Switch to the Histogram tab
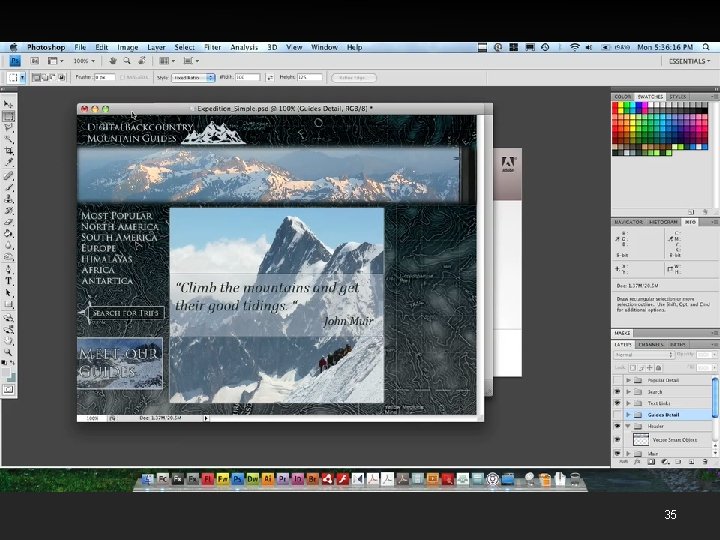Viewport: 720px width, 540px height. (x=663, y=222)
